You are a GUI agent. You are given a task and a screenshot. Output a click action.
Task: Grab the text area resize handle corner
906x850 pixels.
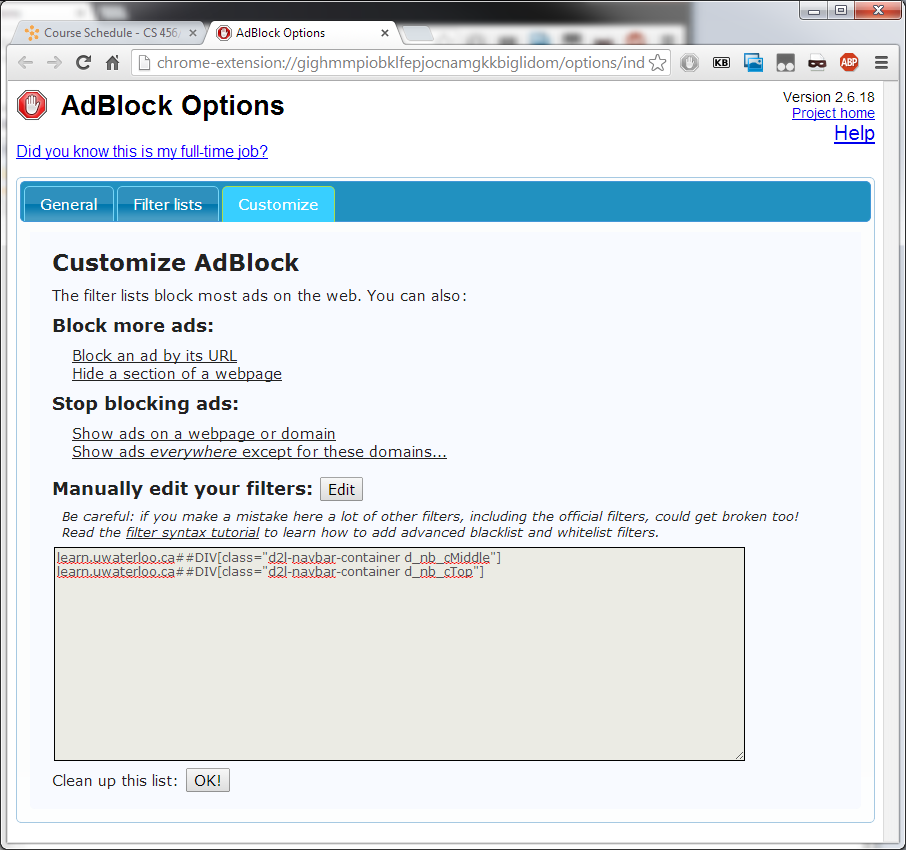point(740,755)
